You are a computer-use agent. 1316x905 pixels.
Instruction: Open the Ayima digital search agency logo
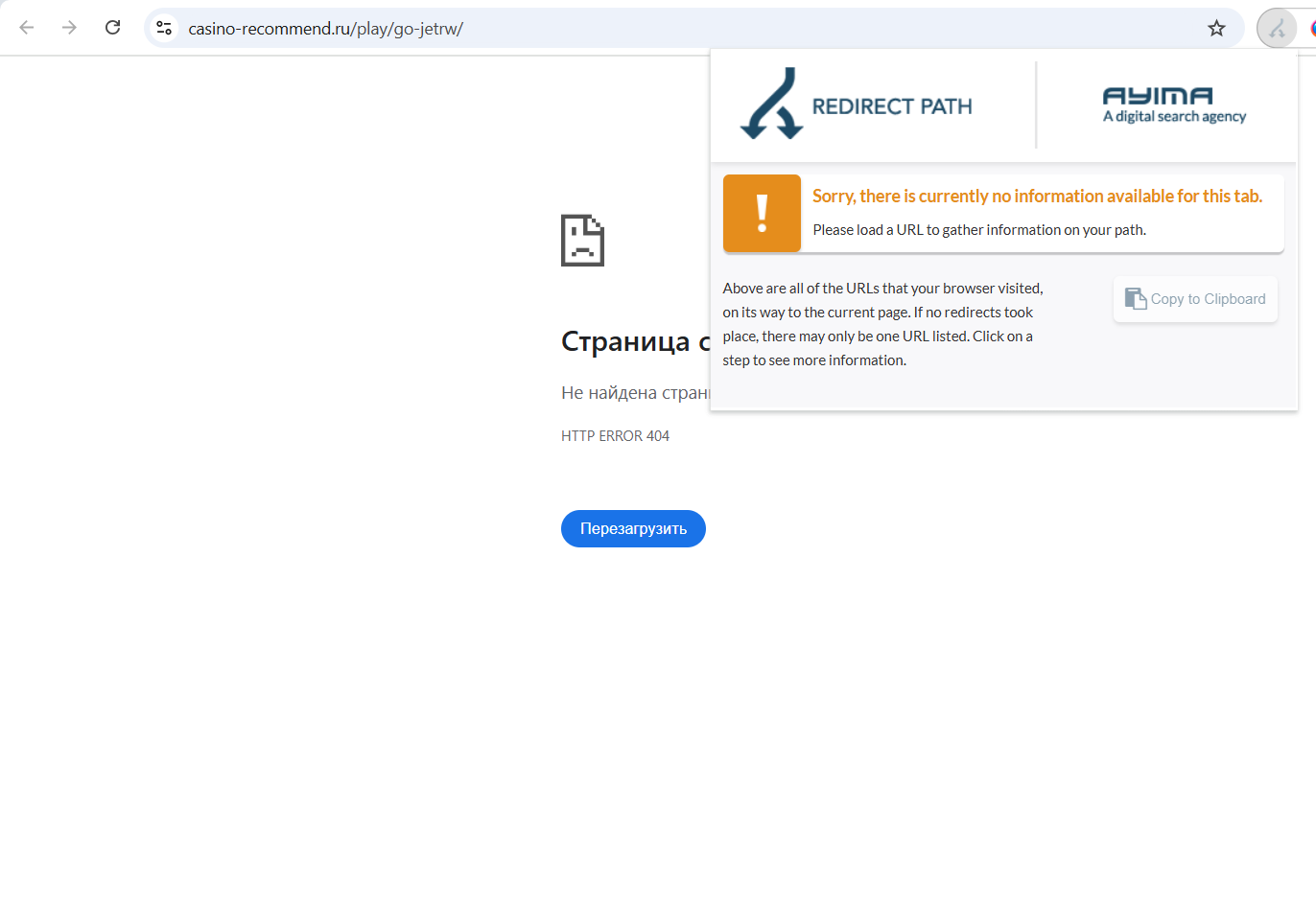1174,105
